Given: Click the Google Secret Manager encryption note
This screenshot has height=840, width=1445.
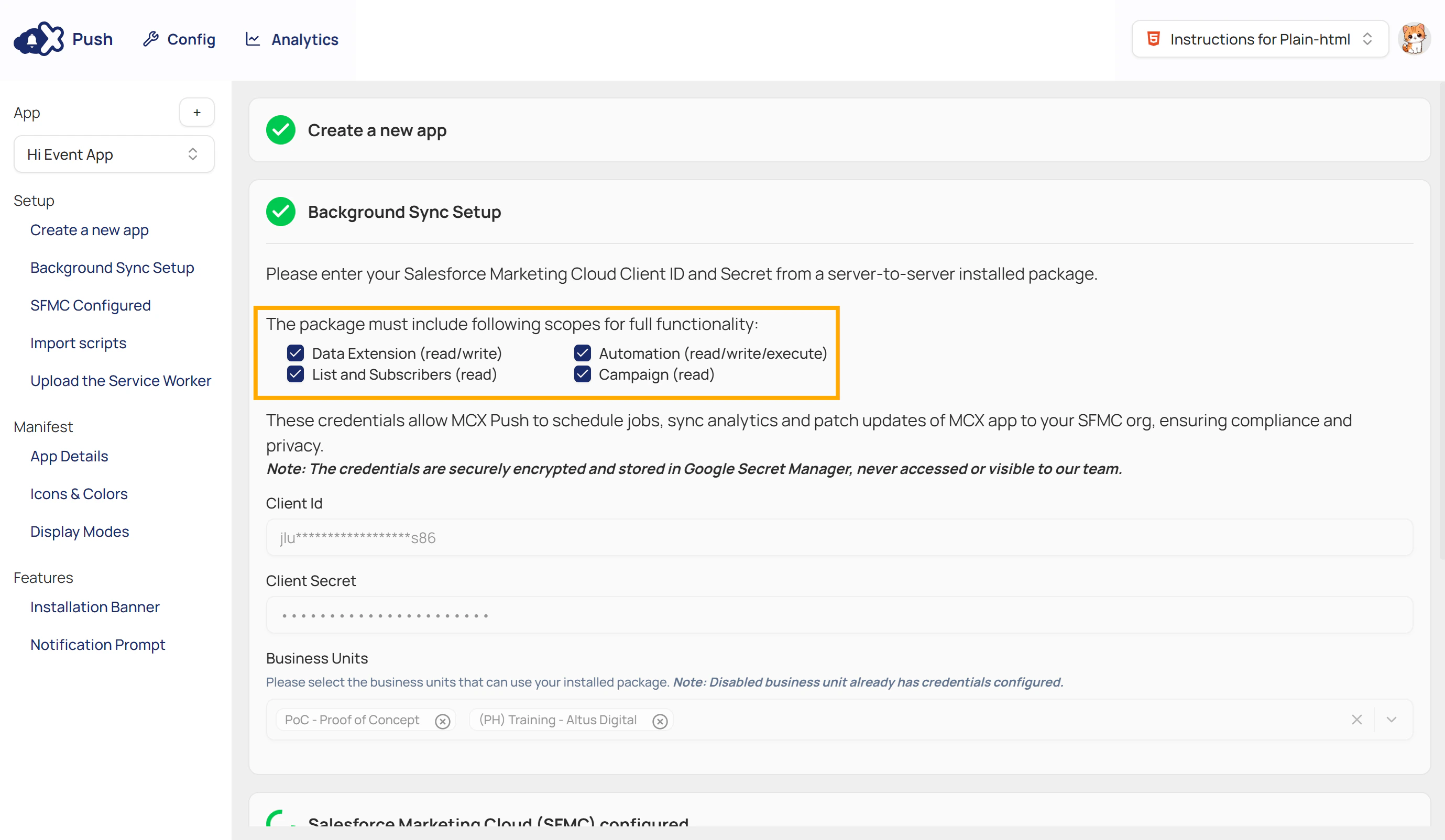Looking at the screenshot, I should click(694, 469).
